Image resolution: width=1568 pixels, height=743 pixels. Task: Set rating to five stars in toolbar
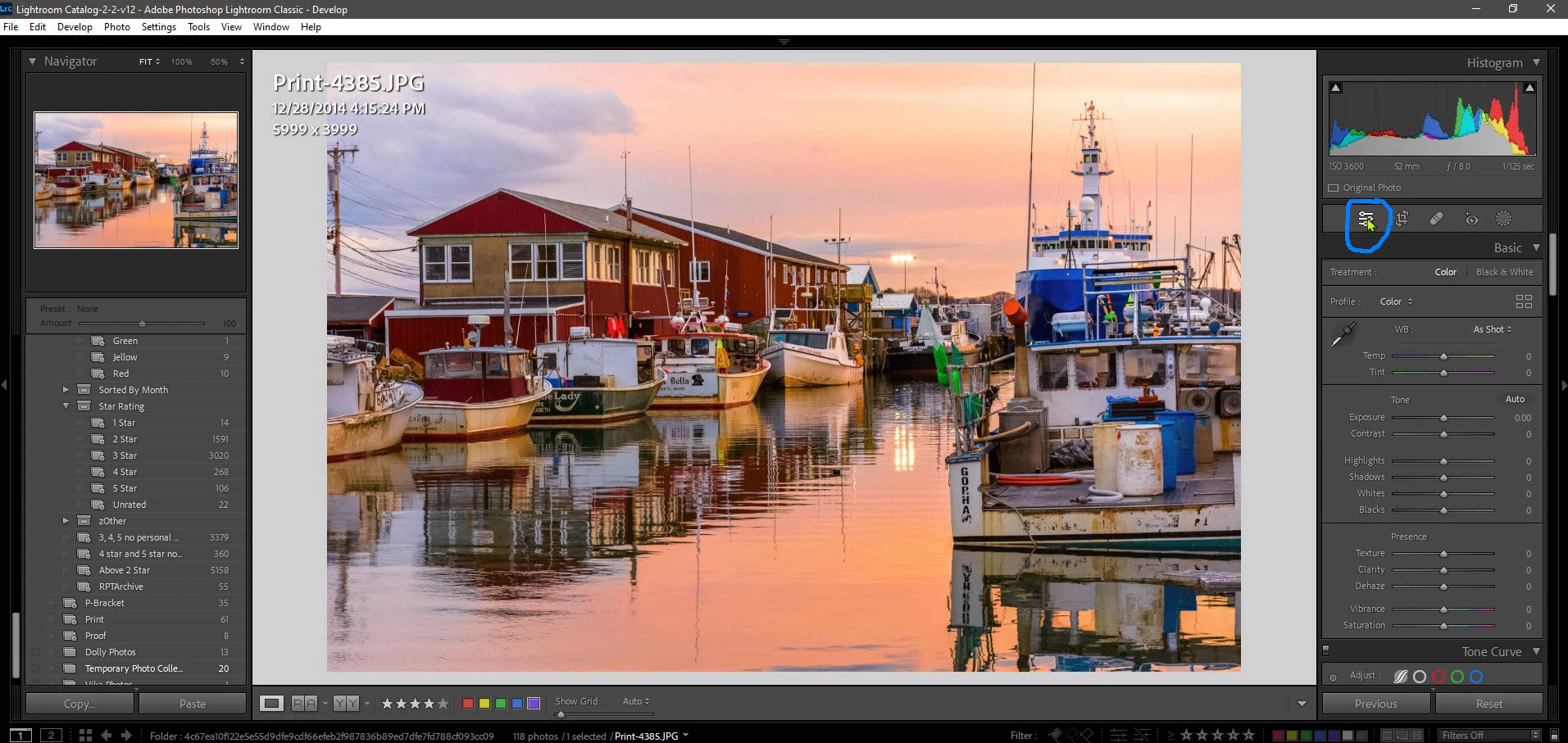click(443, 703)
